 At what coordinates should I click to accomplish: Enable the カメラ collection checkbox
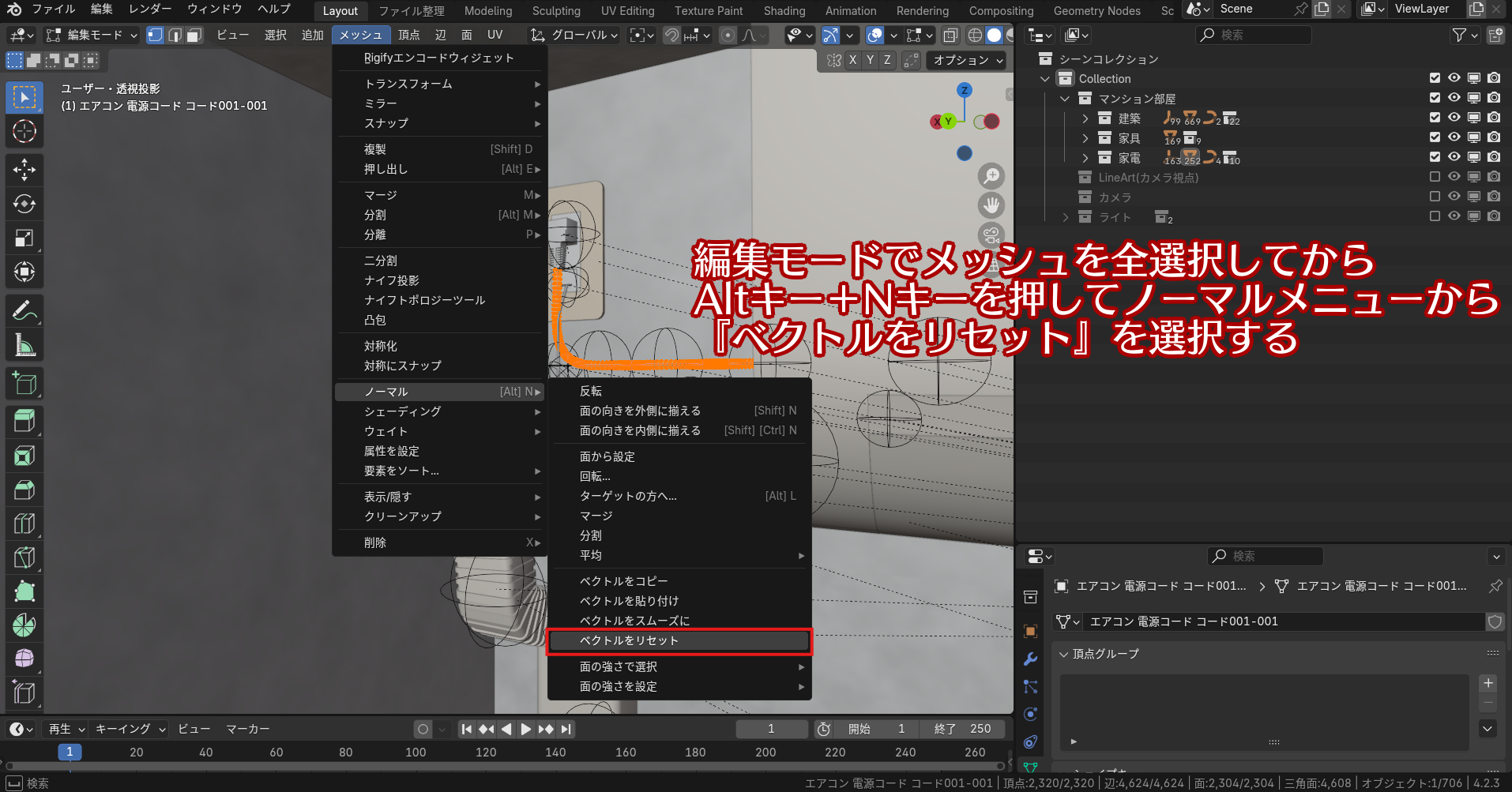1435,197
